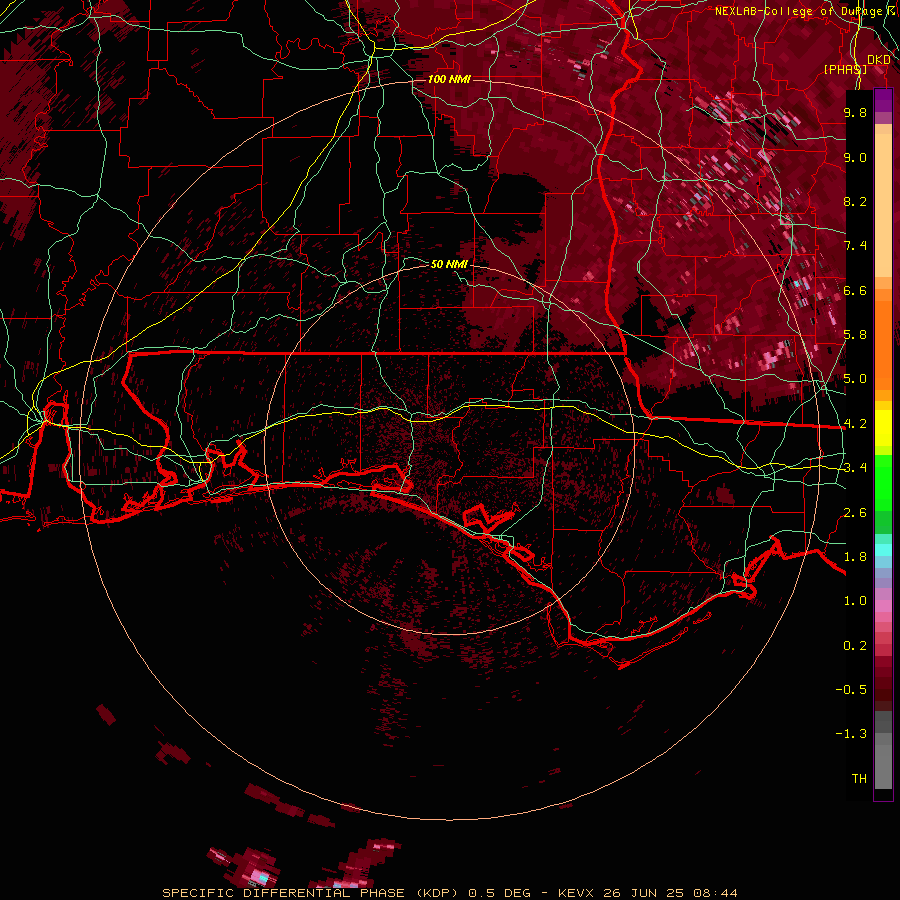Pick the dark maroon band near -0.5
This screenshot has width=900, height=900.
[883, 689]
